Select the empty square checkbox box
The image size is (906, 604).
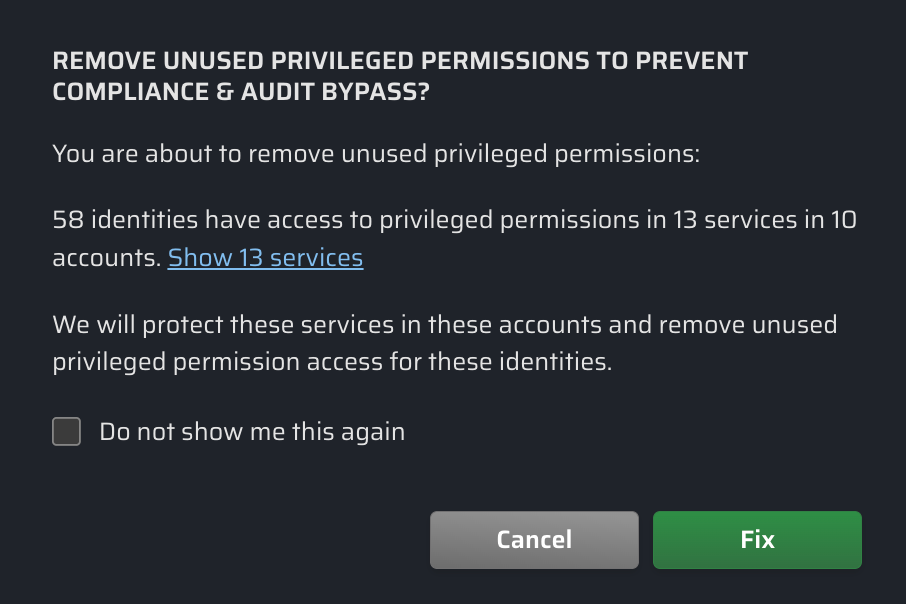pos(67,432)
